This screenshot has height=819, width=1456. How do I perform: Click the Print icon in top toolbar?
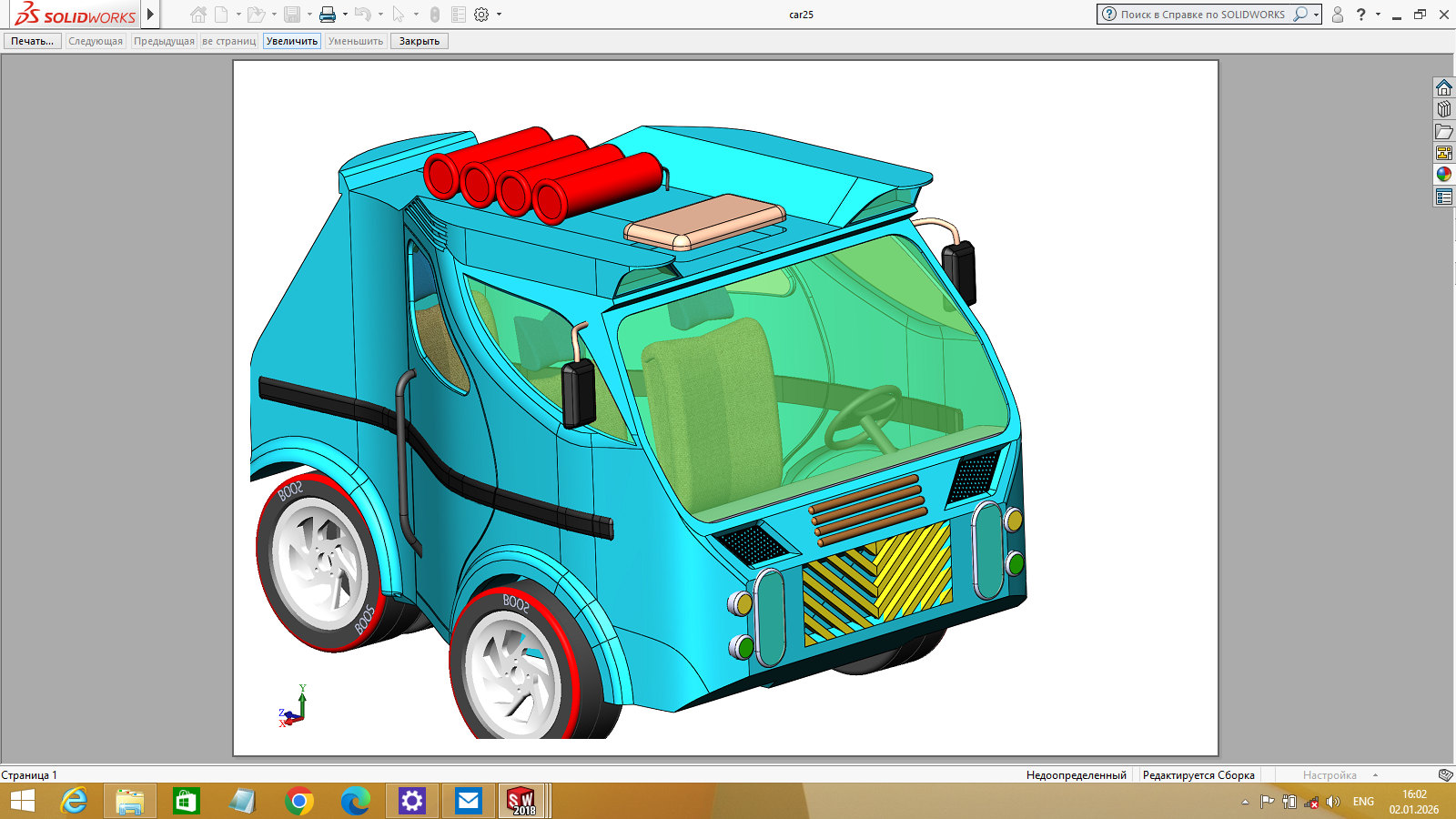click(x=328, y=15)
